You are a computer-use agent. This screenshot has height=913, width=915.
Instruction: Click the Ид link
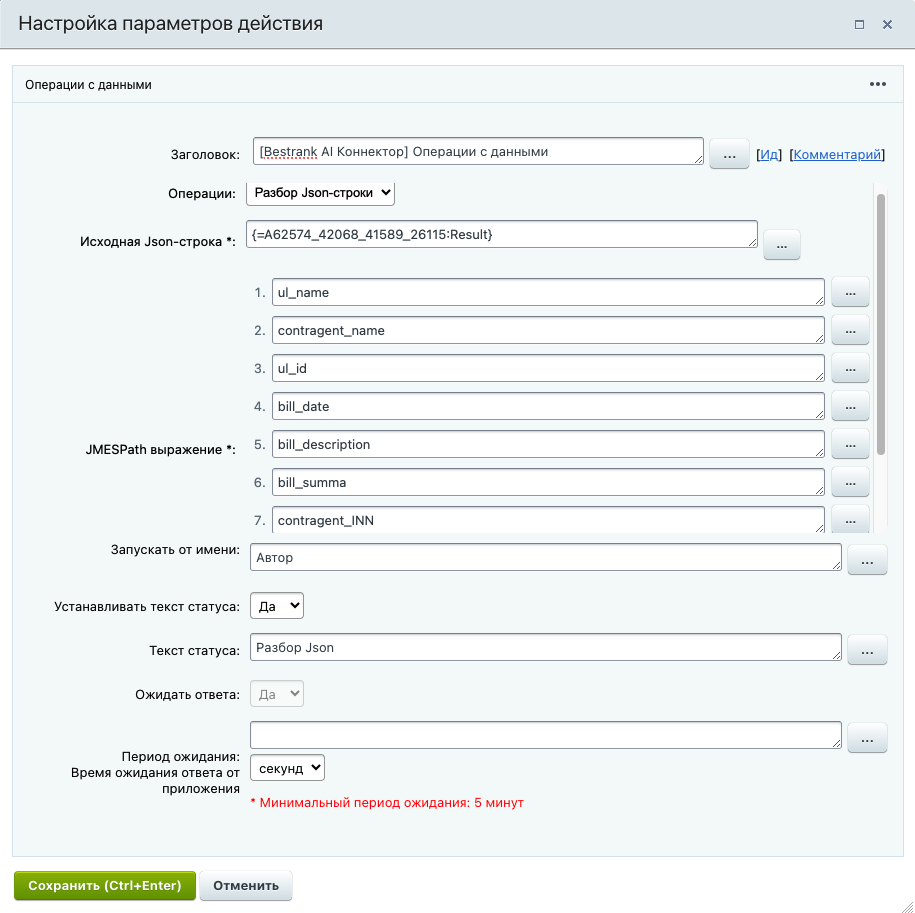768,155
